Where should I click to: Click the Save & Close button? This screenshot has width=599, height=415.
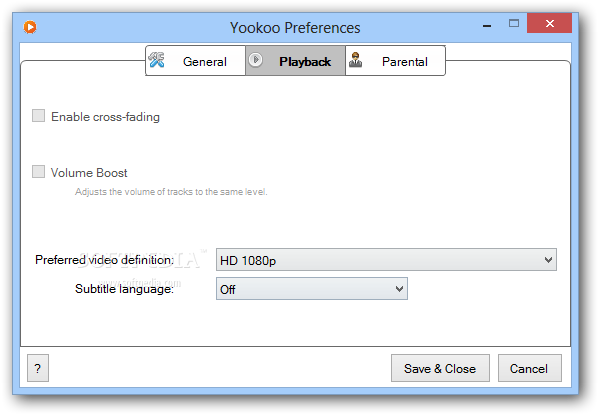click(x=440, y=368)
